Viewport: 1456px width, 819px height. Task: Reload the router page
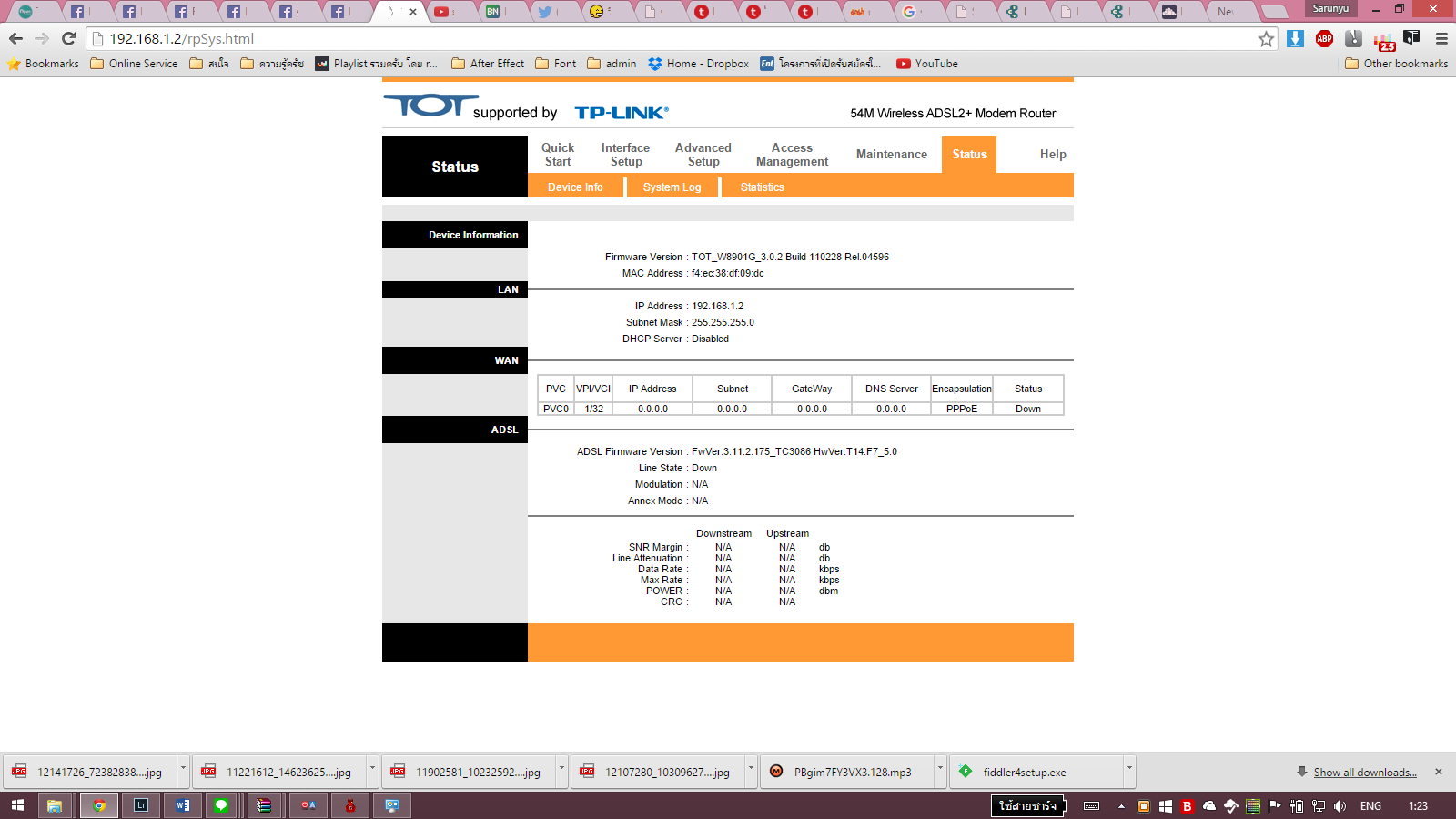click(x=68, y=39)
